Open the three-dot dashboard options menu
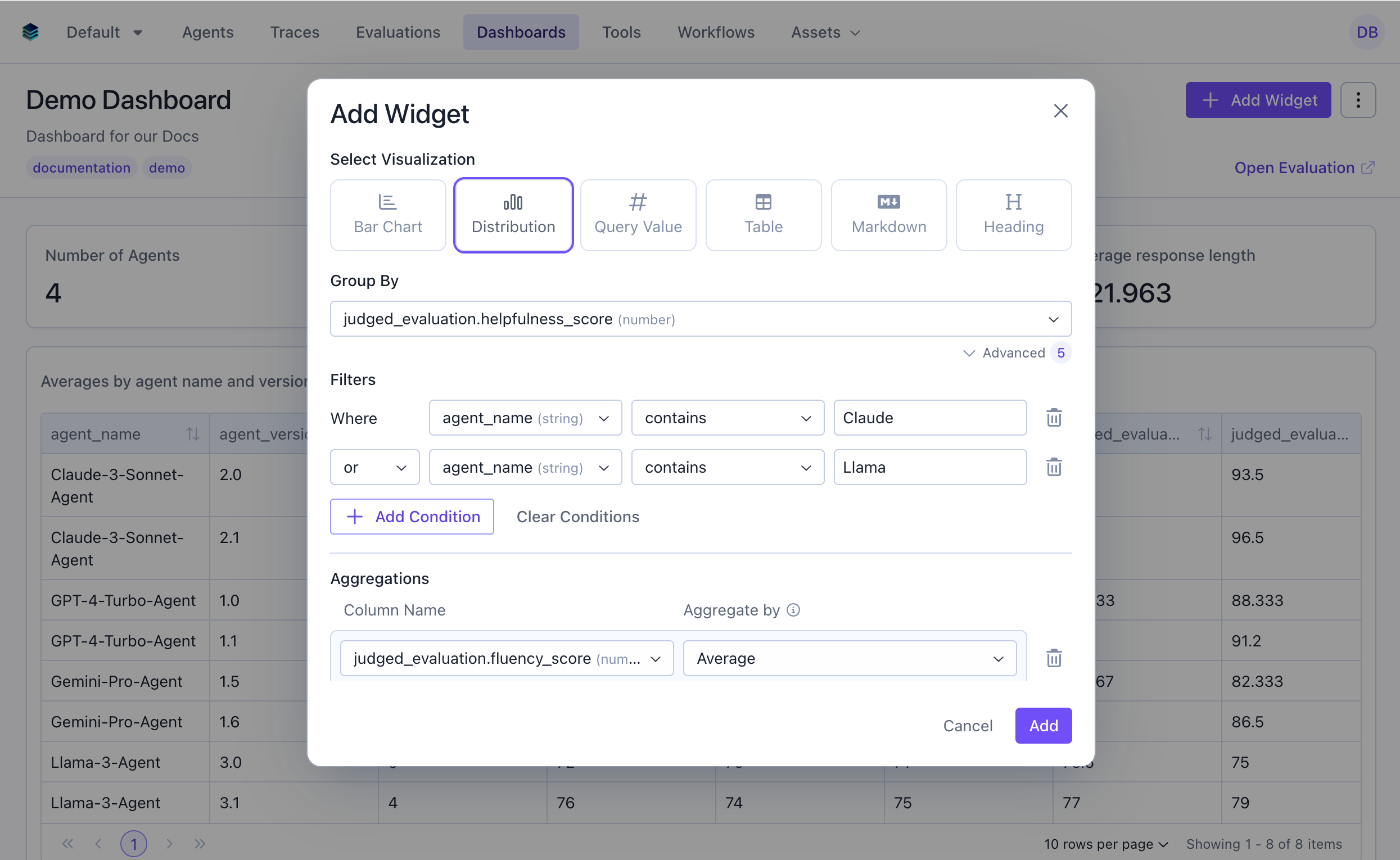 1358,100
